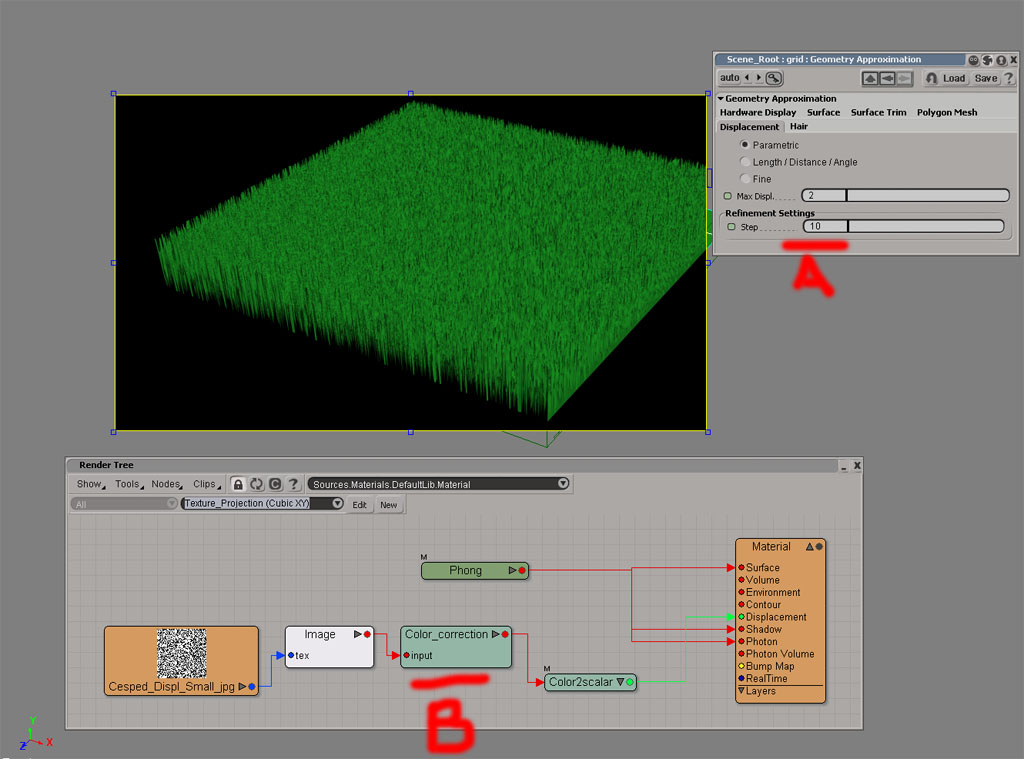Open Show menu in Render Tree
This screenshot has width=1024, height=759.
click(x=91, y=484)
